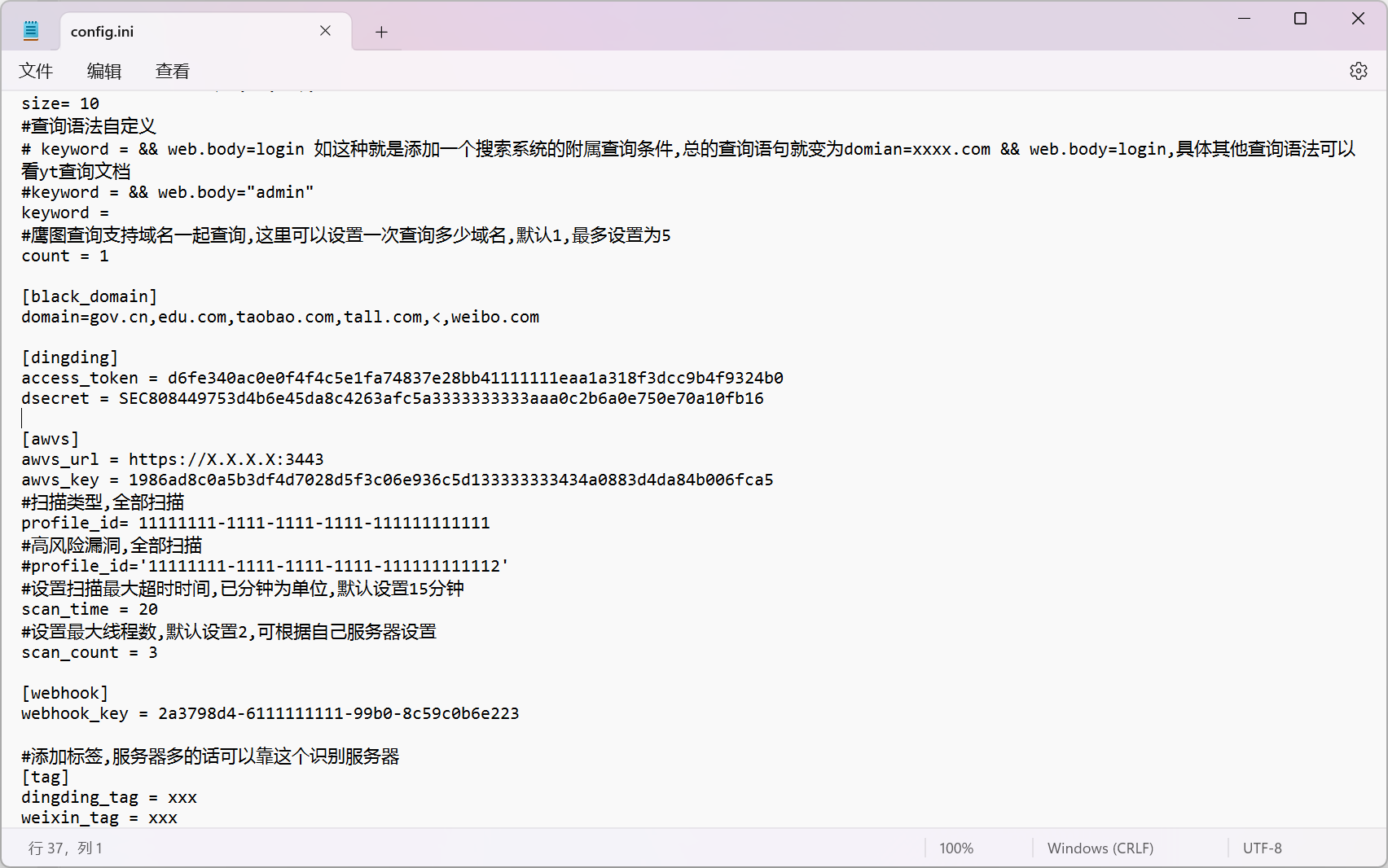Click the Notepad app icon in title bar
Viewport: 1388px width, 868px height.
click(31, 31)
